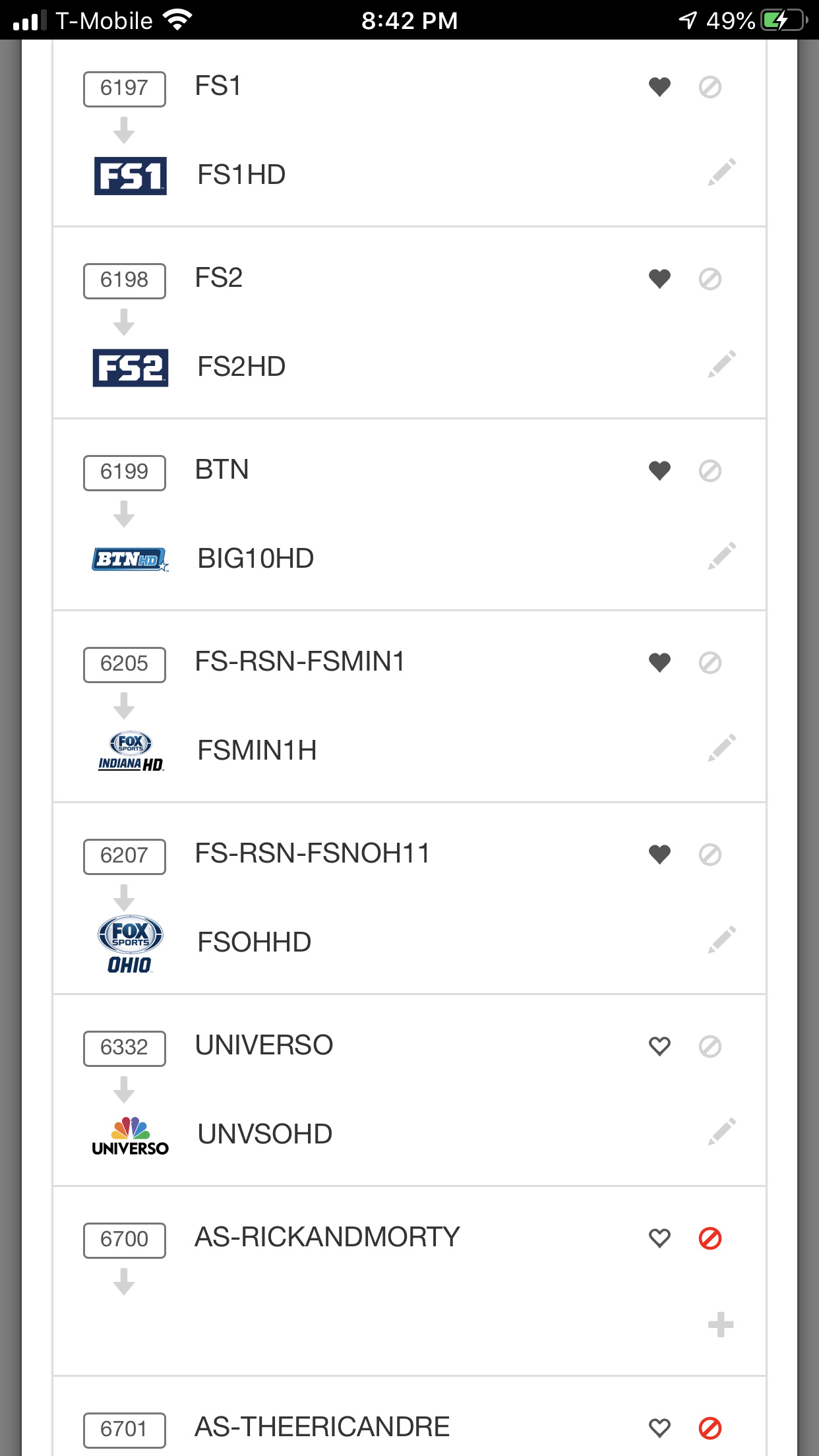The width and height of the screenshot is (819, 1456).
Task: Edit the FSOHHD channel mapping
Action: 721,940
